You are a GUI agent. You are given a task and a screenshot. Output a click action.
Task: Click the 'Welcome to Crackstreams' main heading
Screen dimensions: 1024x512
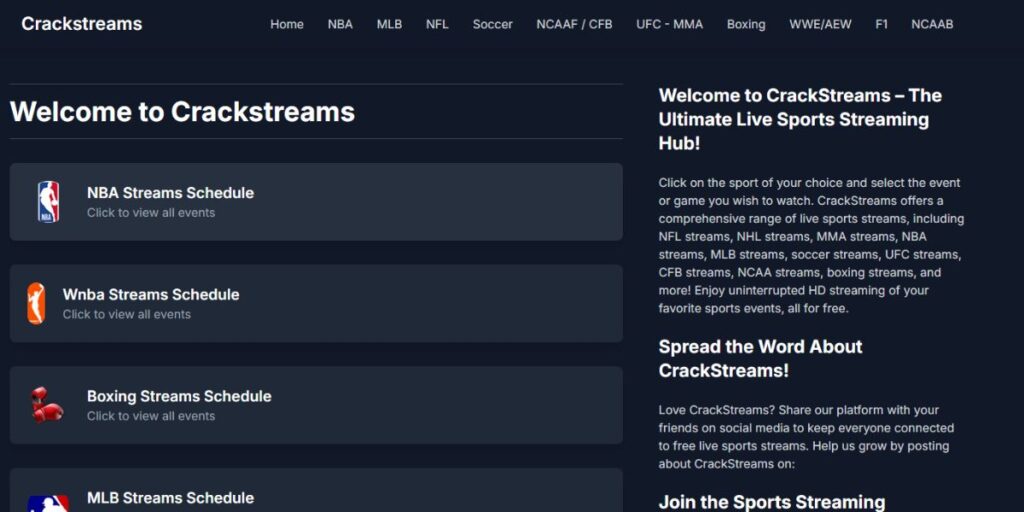182,112
